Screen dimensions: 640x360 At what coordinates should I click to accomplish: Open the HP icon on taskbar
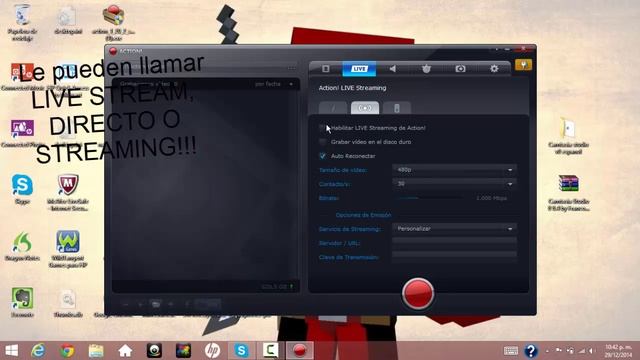[212, 351]
